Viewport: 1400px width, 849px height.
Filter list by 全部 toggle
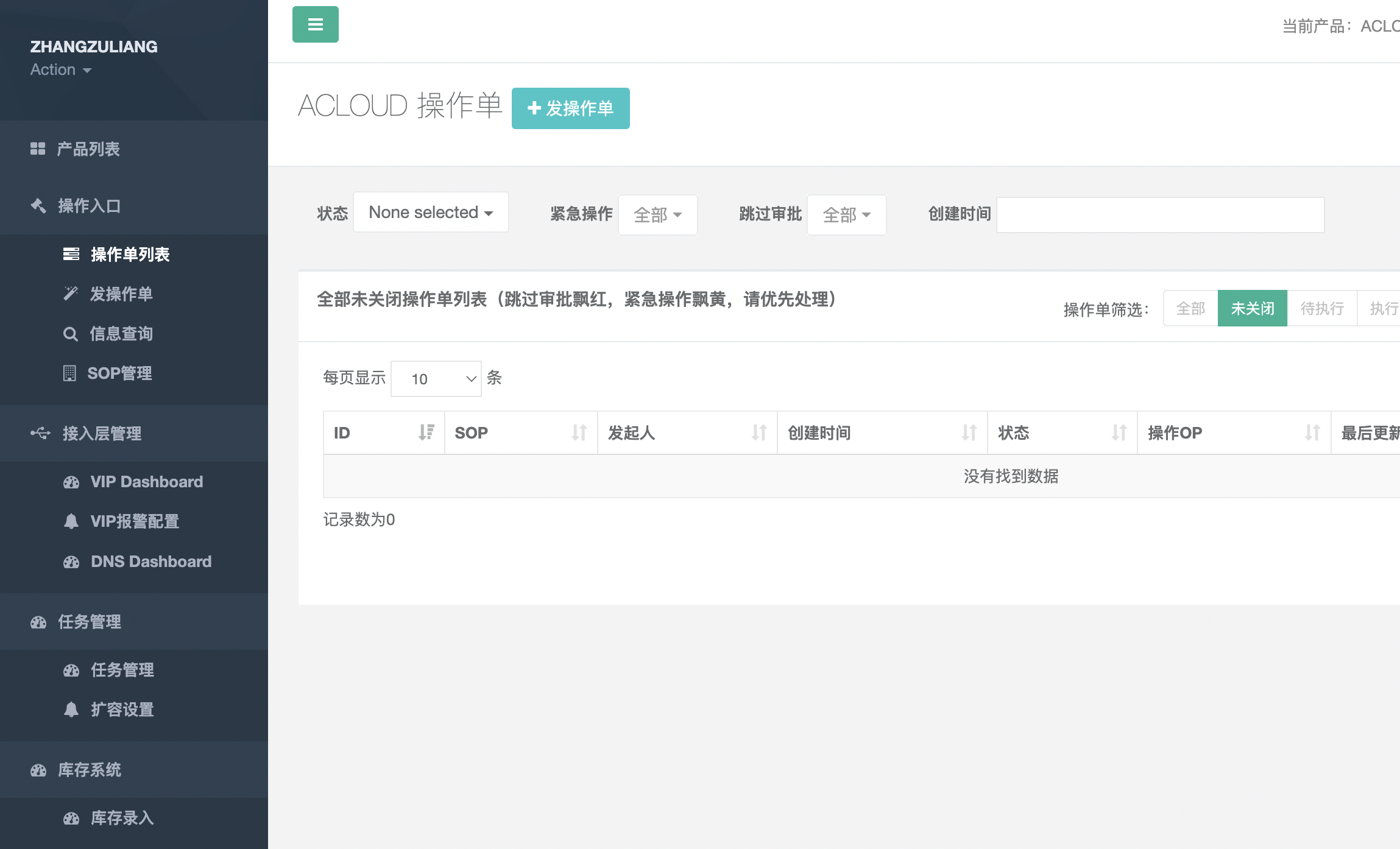click(x=1190, y=308)
